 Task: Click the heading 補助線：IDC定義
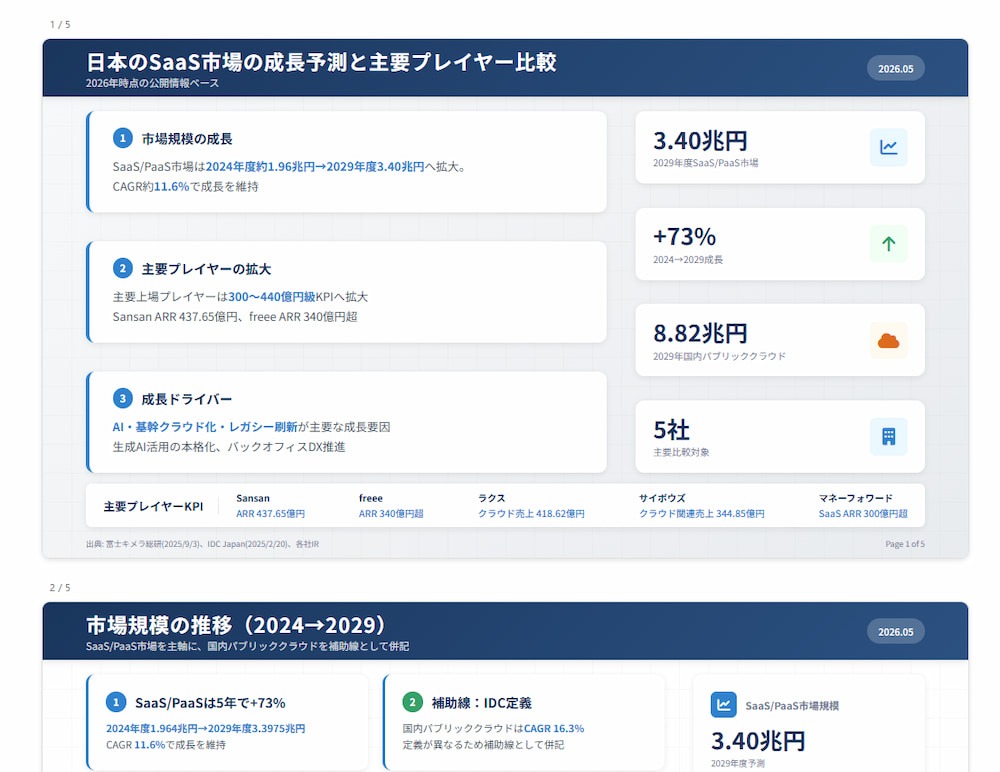tap(482, 703)
